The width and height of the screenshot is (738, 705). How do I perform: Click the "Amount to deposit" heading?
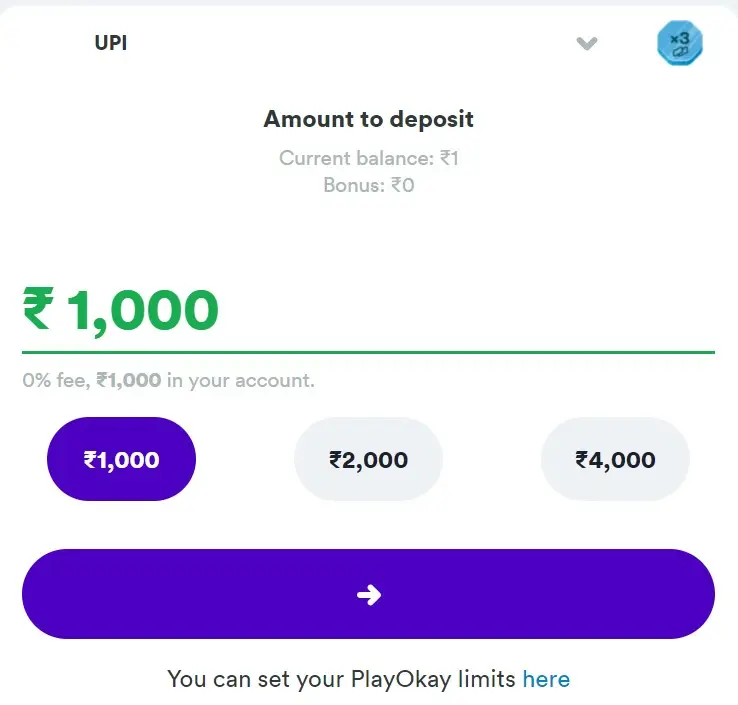368,120
